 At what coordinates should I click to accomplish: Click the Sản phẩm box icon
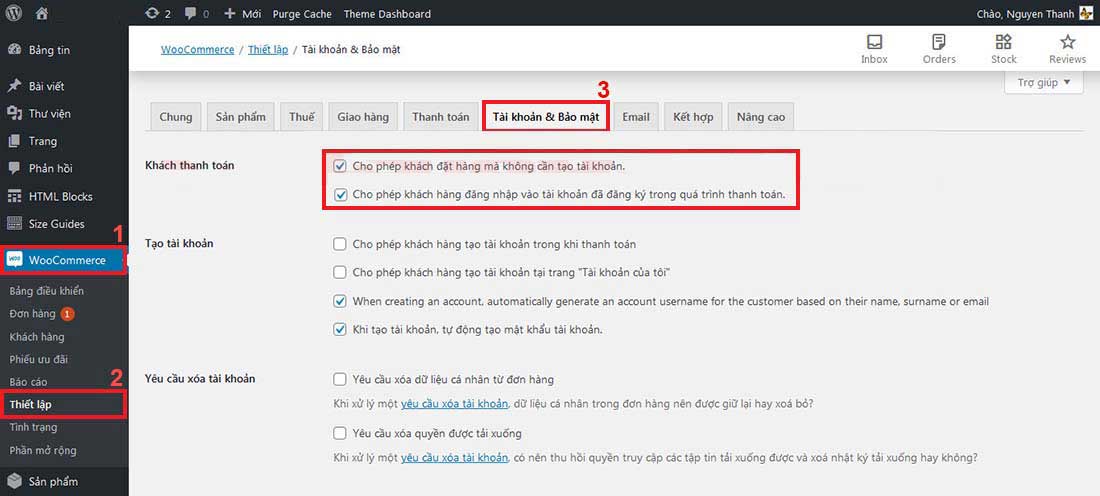pyautogui.click(x=14, y=481)
